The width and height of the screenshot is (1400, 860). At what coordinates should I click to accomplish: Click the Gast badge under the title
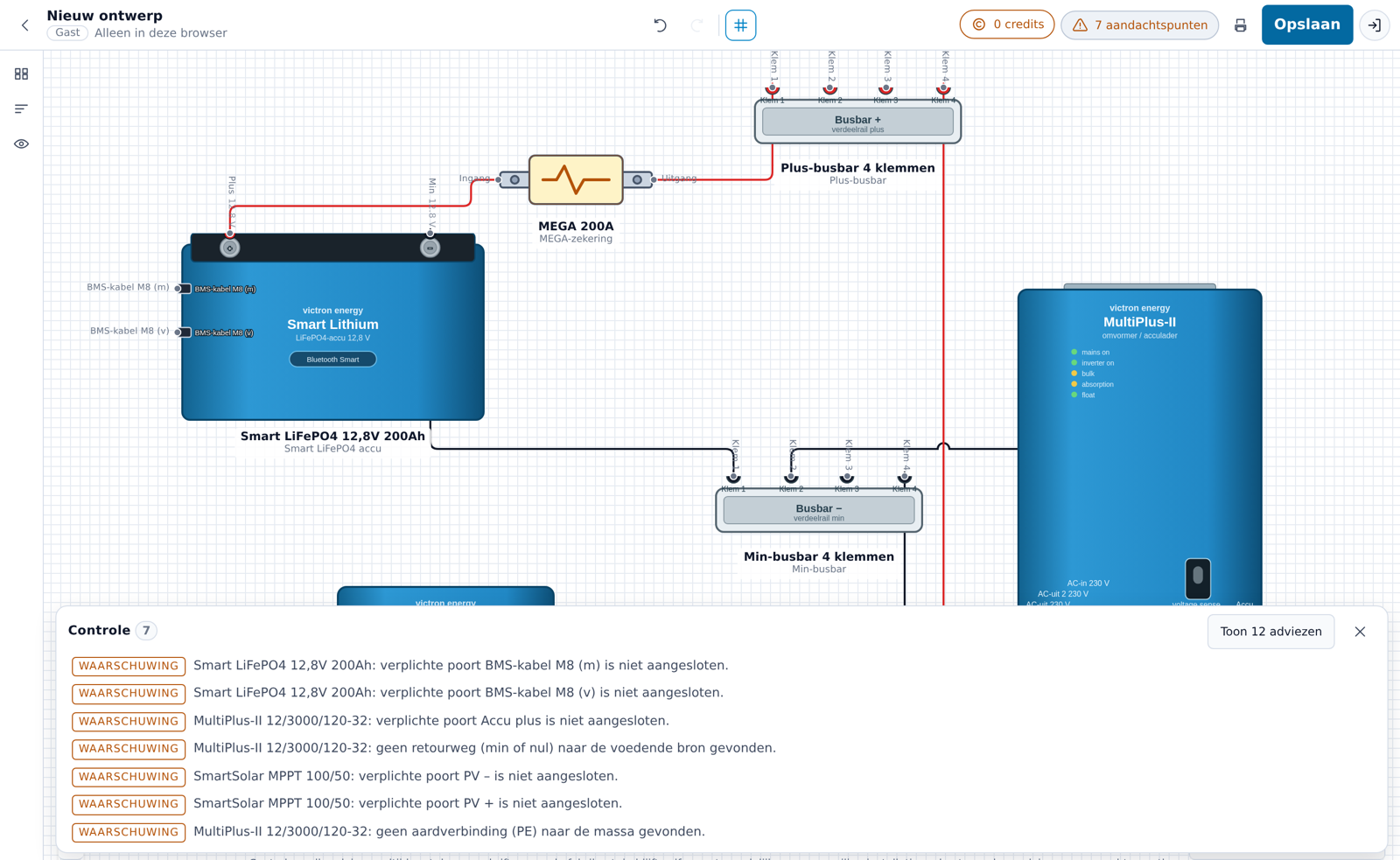[67, 33]
